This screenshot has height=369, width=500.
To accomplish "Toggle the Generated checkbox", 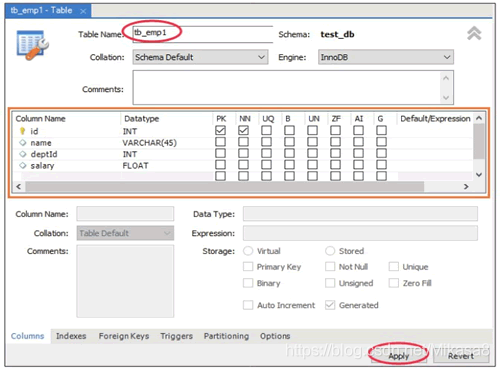I will (x=330, y=305).
